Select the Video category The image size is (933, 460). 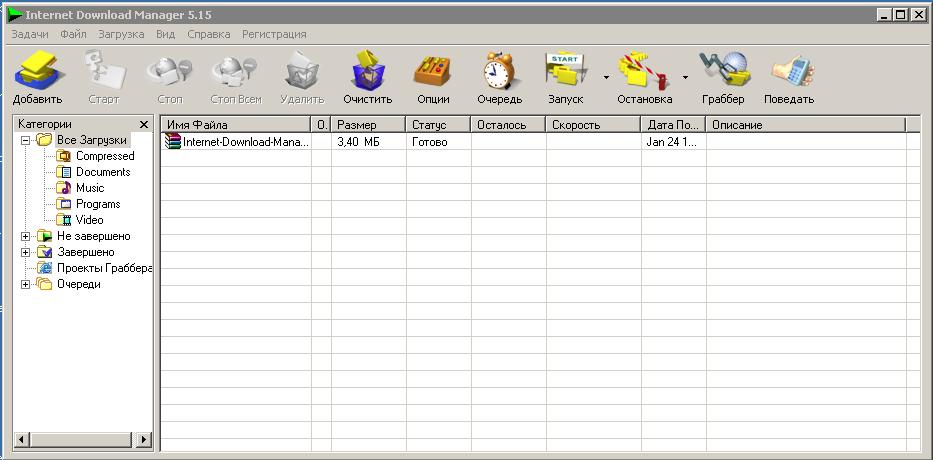click(x=89, y=220)
